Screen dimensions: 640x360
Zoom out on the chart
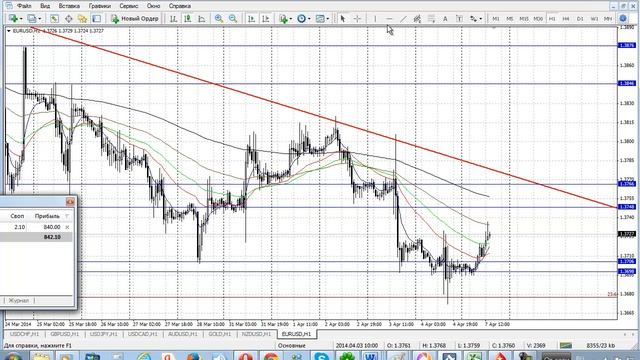click(x=233, y=19)
